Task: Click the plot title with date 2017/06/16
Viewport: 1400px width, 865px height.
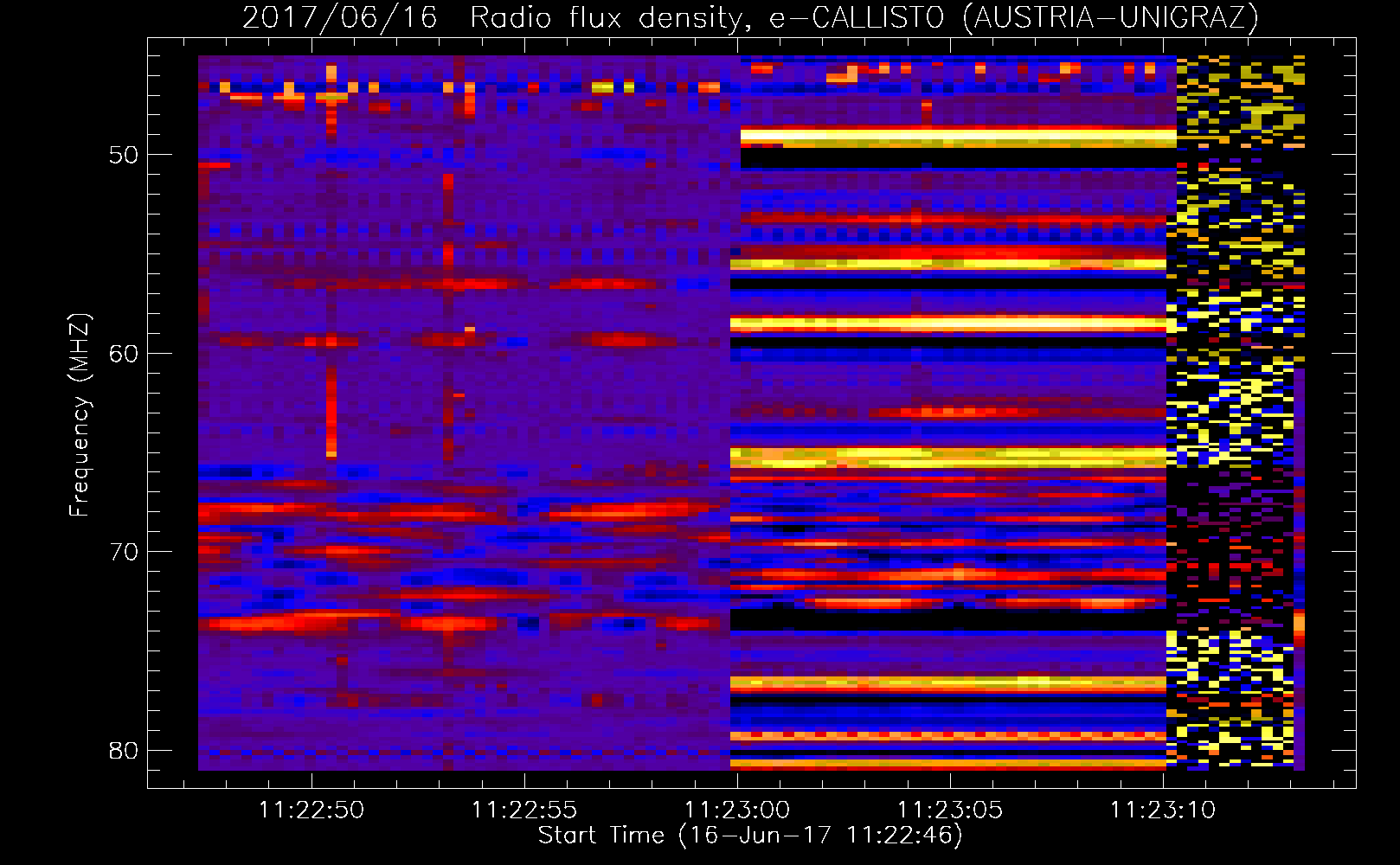Action: [750, 17]
